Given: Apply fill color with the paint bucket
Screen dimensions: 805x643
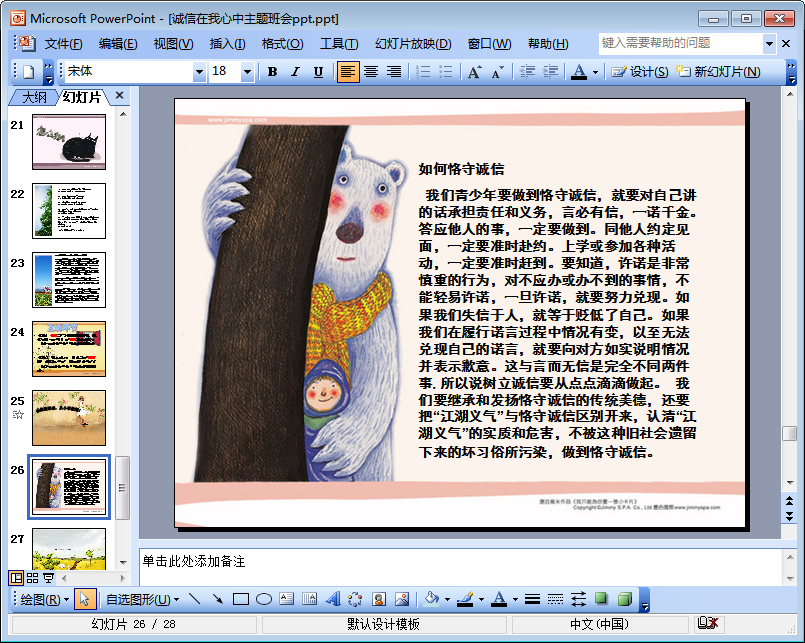Looking at the screenshot, I should 432,599.
